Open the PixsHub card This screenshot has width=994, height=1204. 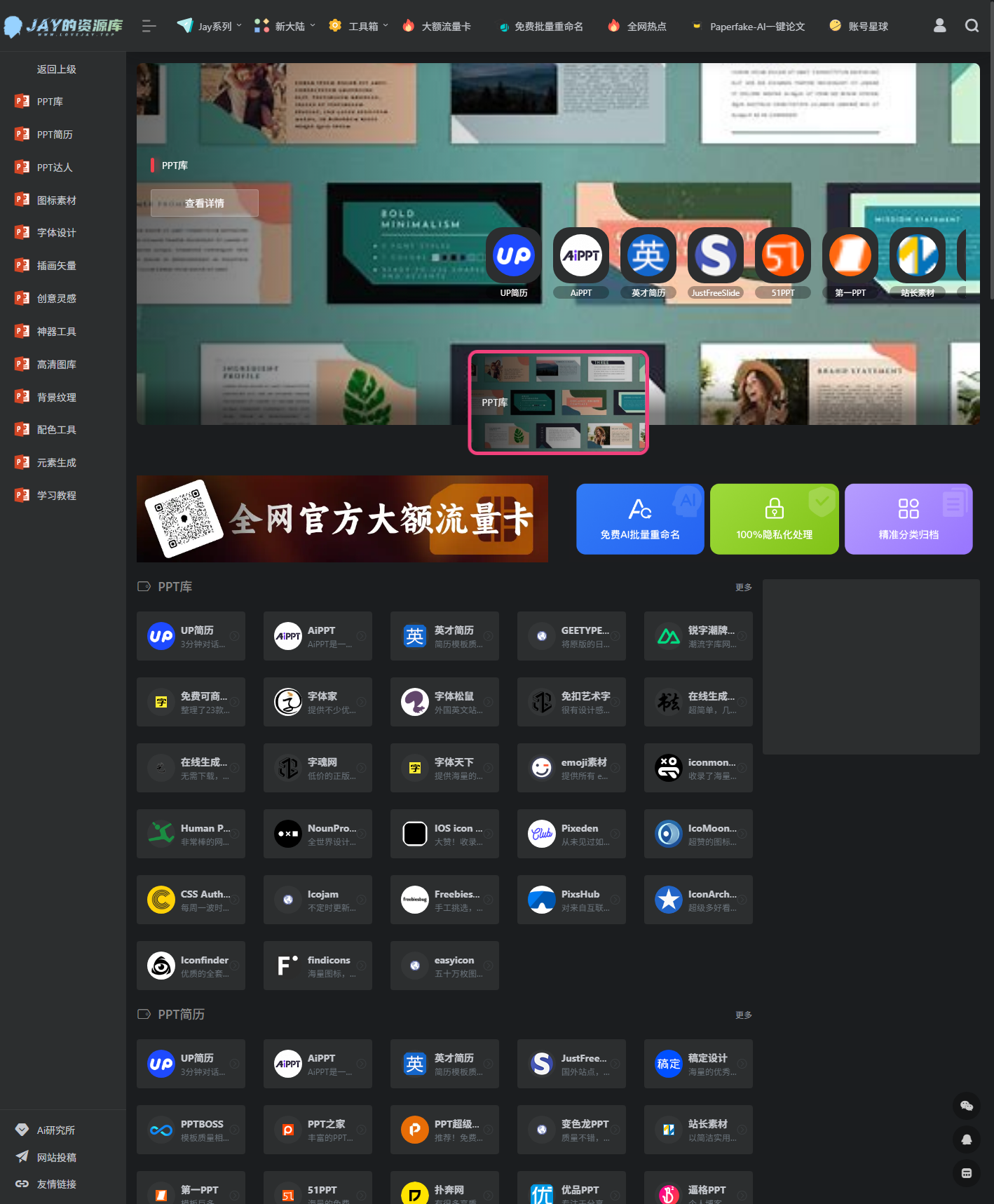click(571, 900)
